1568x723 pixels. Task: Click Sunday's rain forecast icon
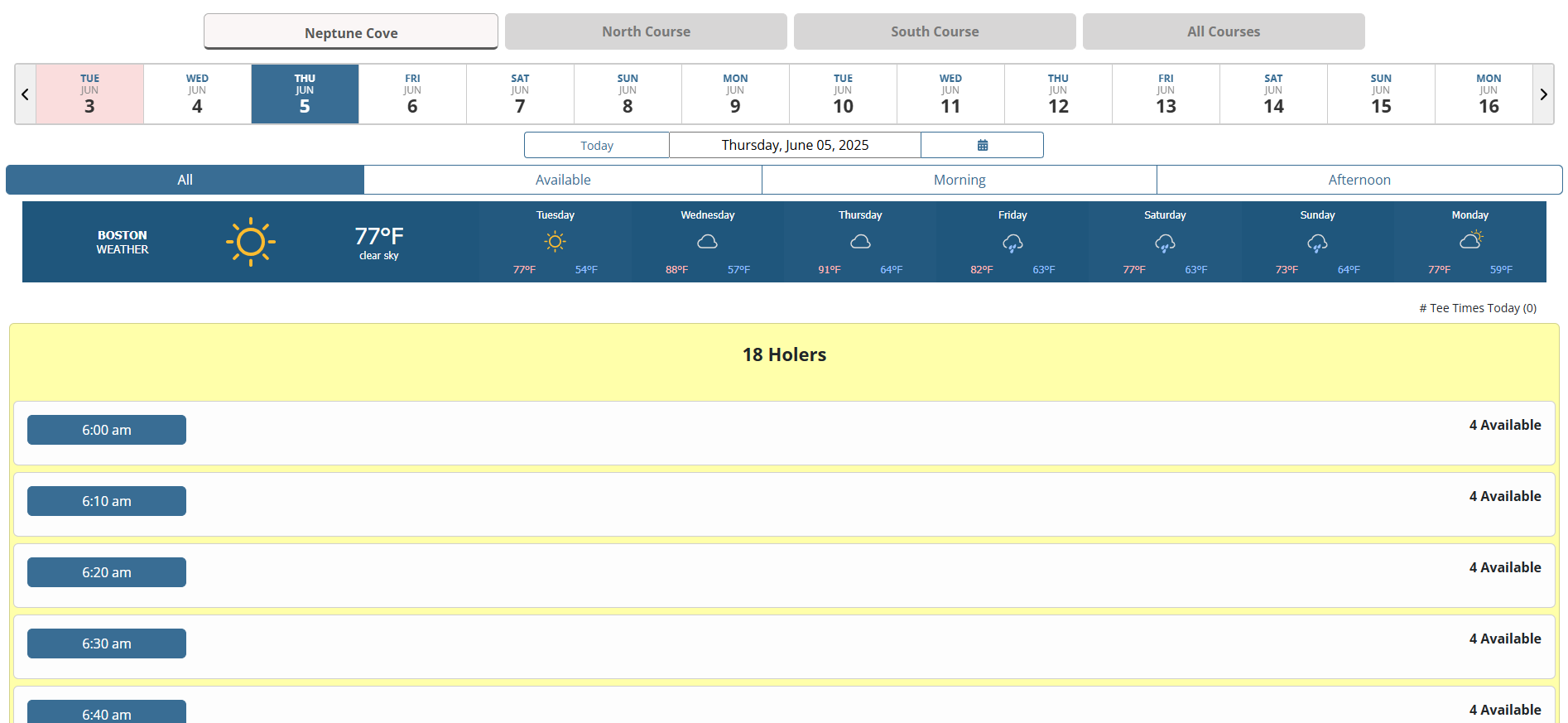(1317, 243)
